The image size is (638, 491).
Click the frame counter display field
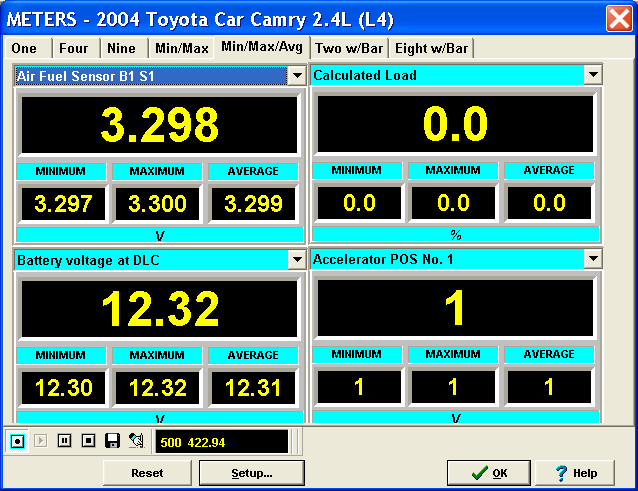[x=220, y=442]
